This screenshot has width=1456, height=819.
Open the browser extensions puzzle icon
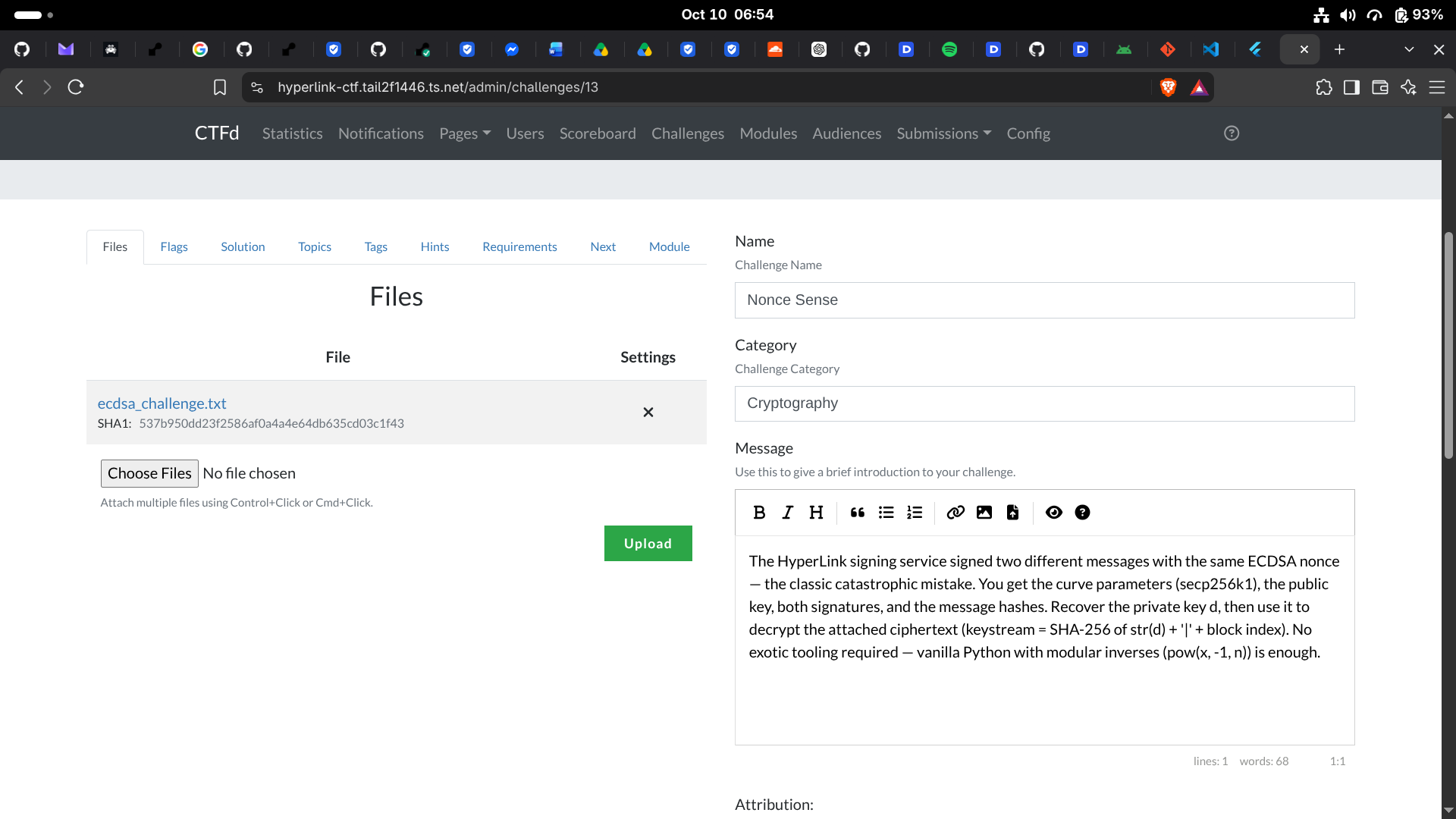point(1324,87)
